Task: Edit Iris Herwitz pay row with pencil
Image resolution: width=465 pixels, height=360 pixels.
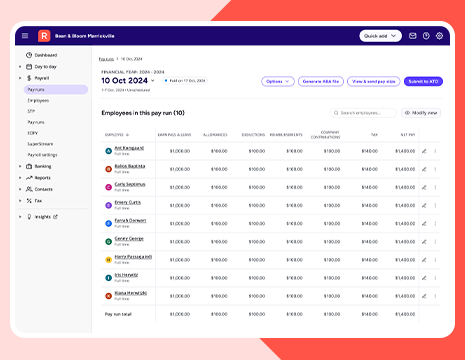Action: pyautogui.click(x=424, y=278)
